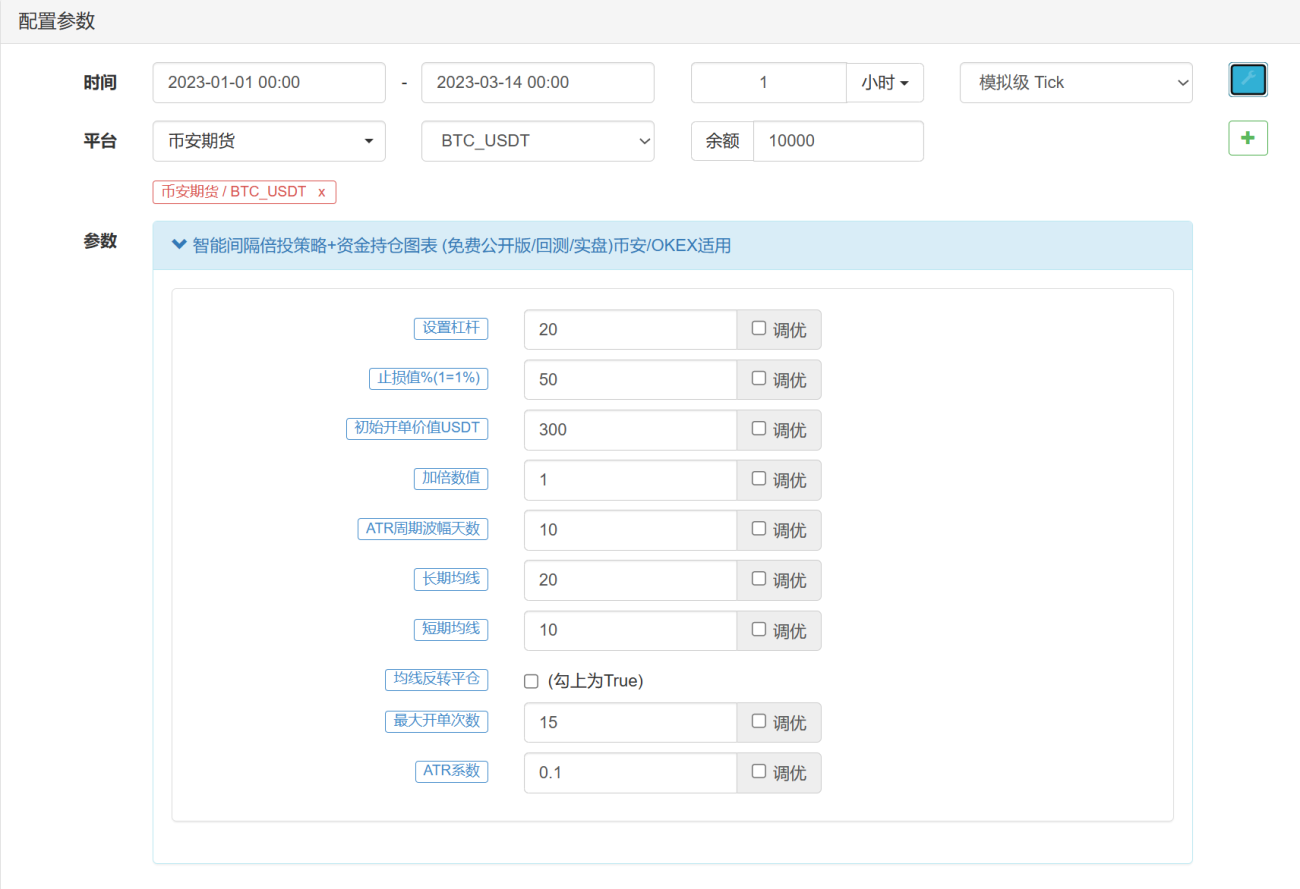
Task: Click the ATR系数 parameter label
Action: coord(451,771)
